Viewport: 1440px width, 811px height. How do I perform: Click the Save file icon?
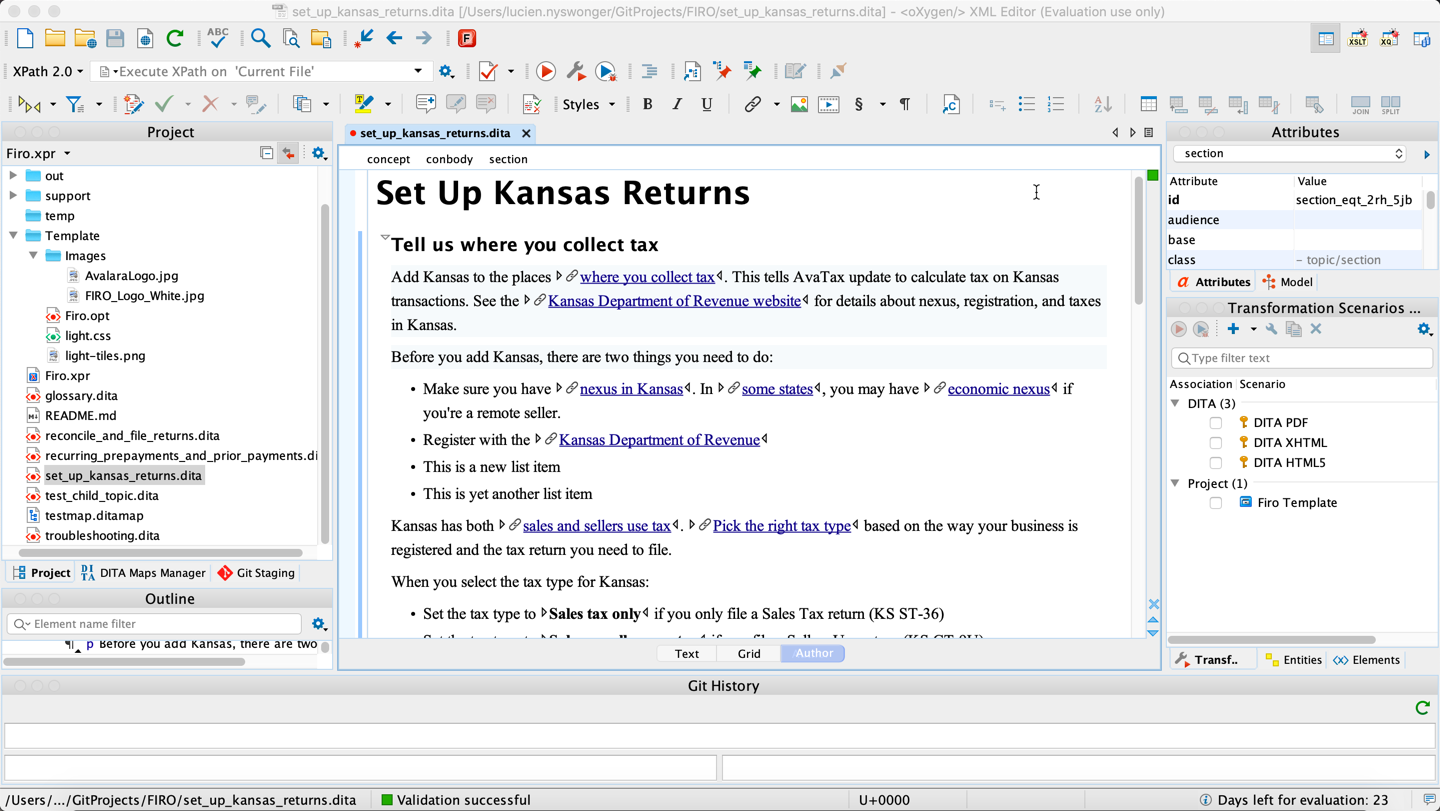[x=115, y=39]
